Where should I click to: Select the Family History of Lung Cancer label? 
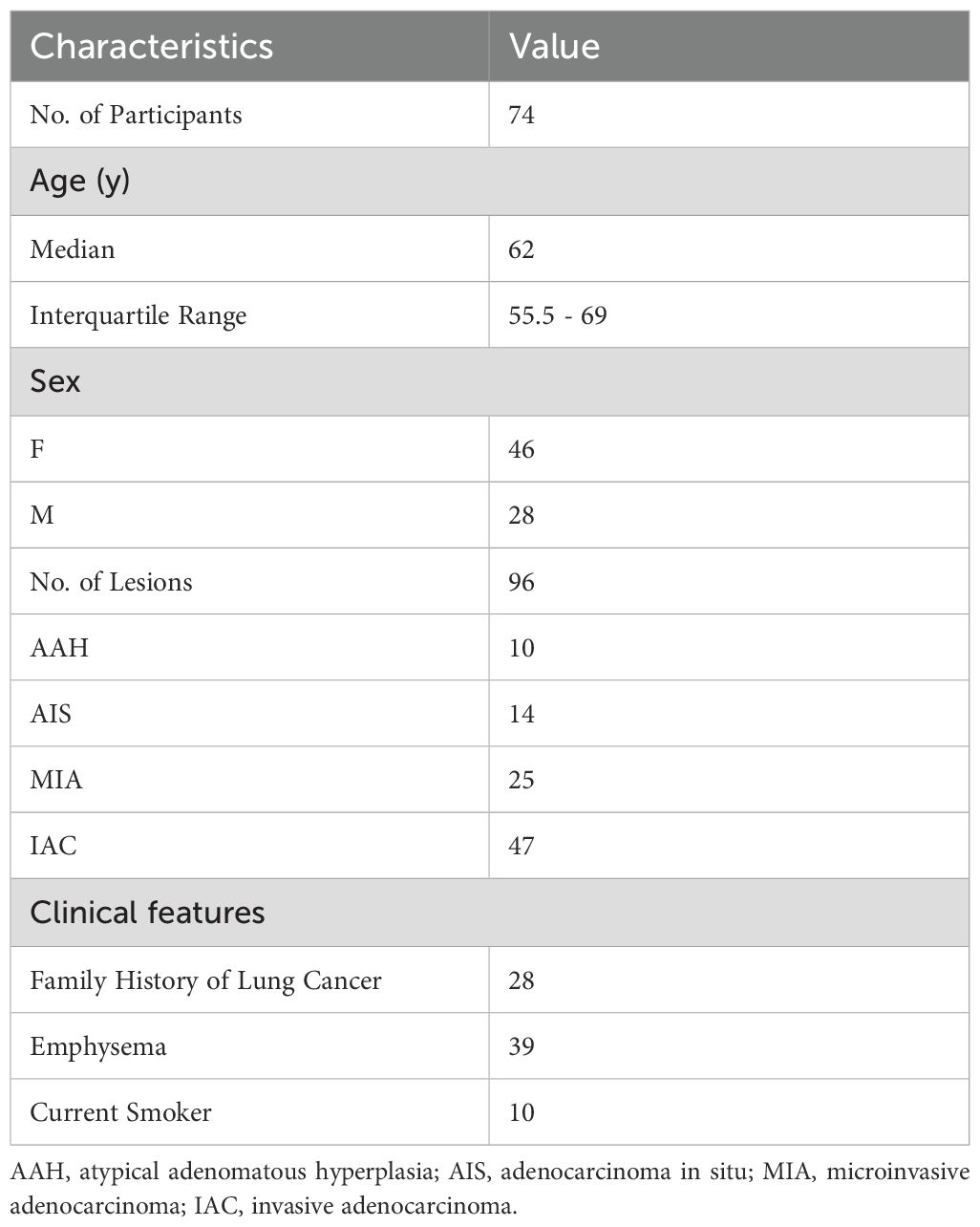coord(205,980)
